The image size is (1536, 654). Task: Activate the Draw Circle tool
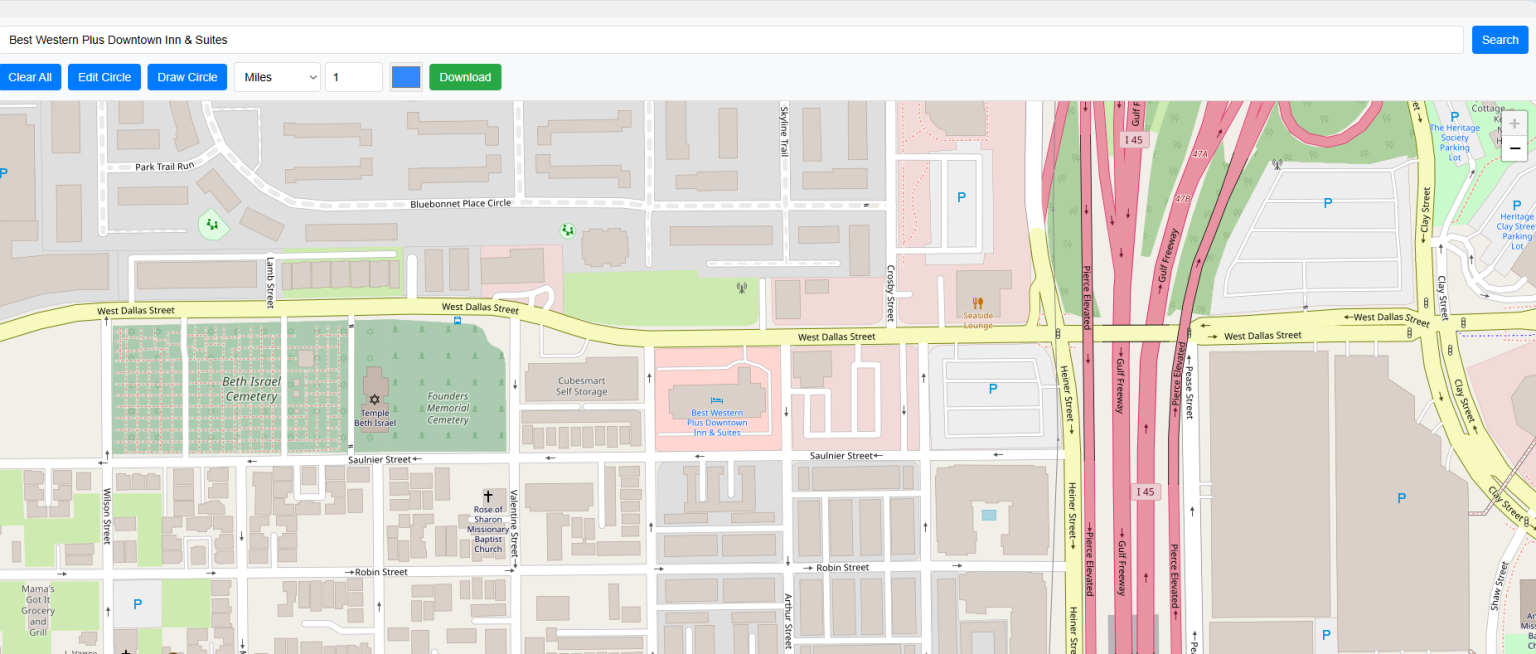pos(187,76)
